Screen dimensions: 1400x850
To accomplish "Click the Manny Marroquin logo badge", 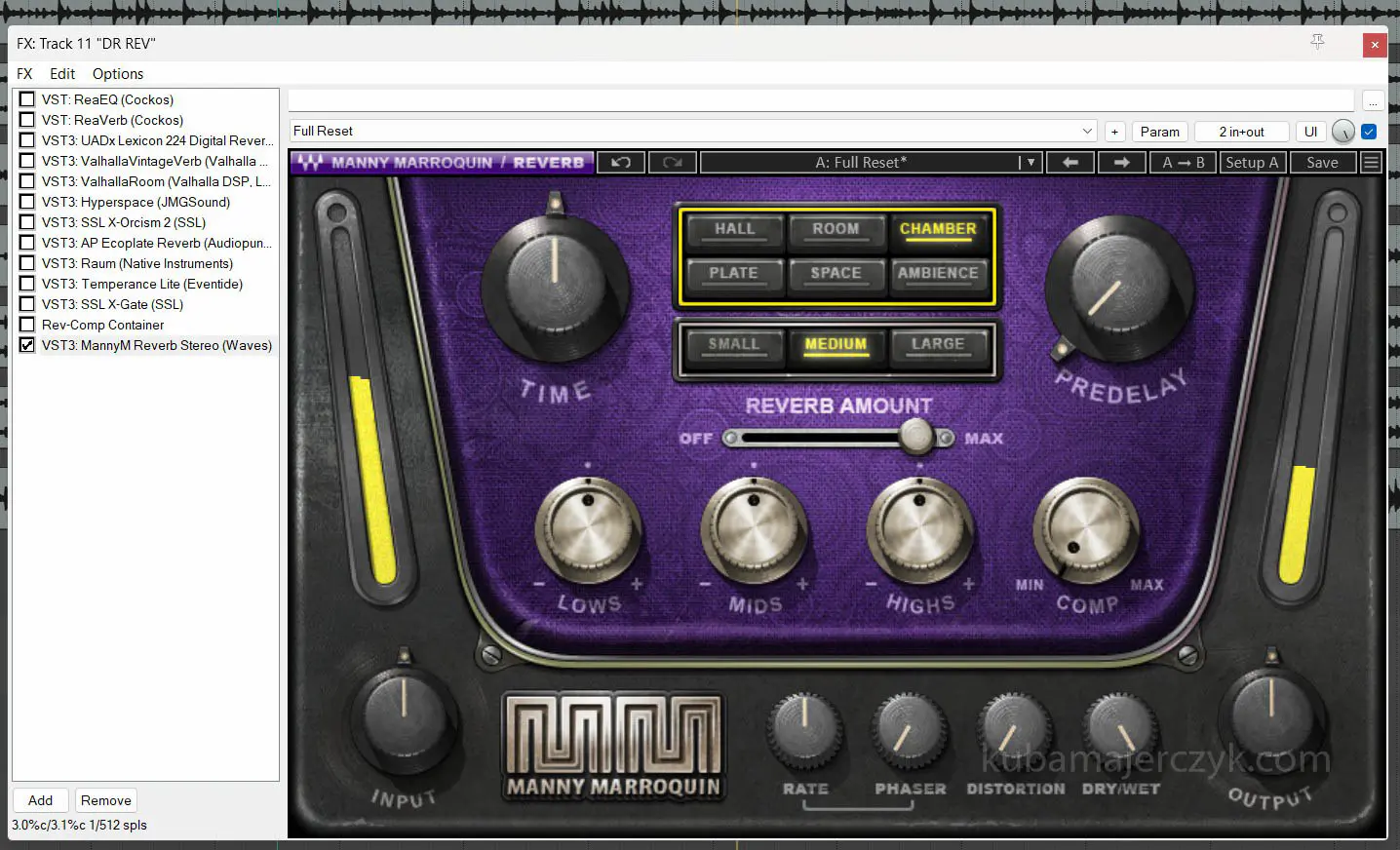I will [x=613, y=747].
